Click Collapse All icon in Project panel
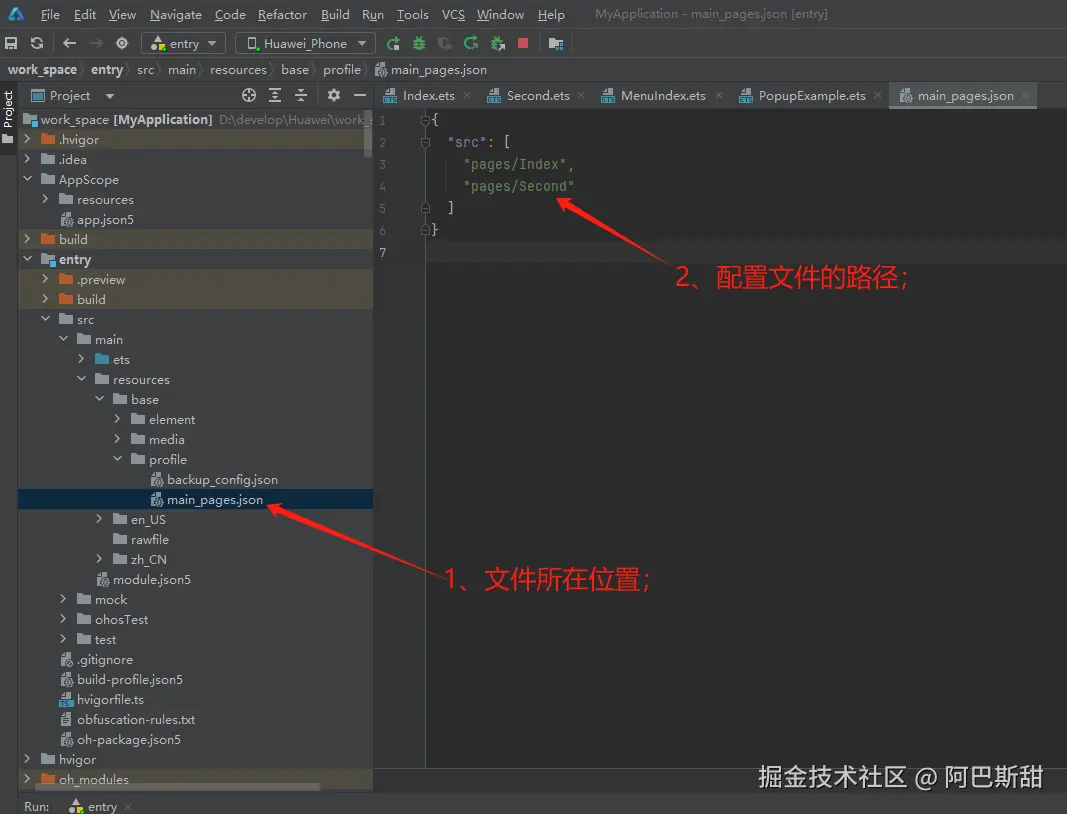 pos(301,95)
